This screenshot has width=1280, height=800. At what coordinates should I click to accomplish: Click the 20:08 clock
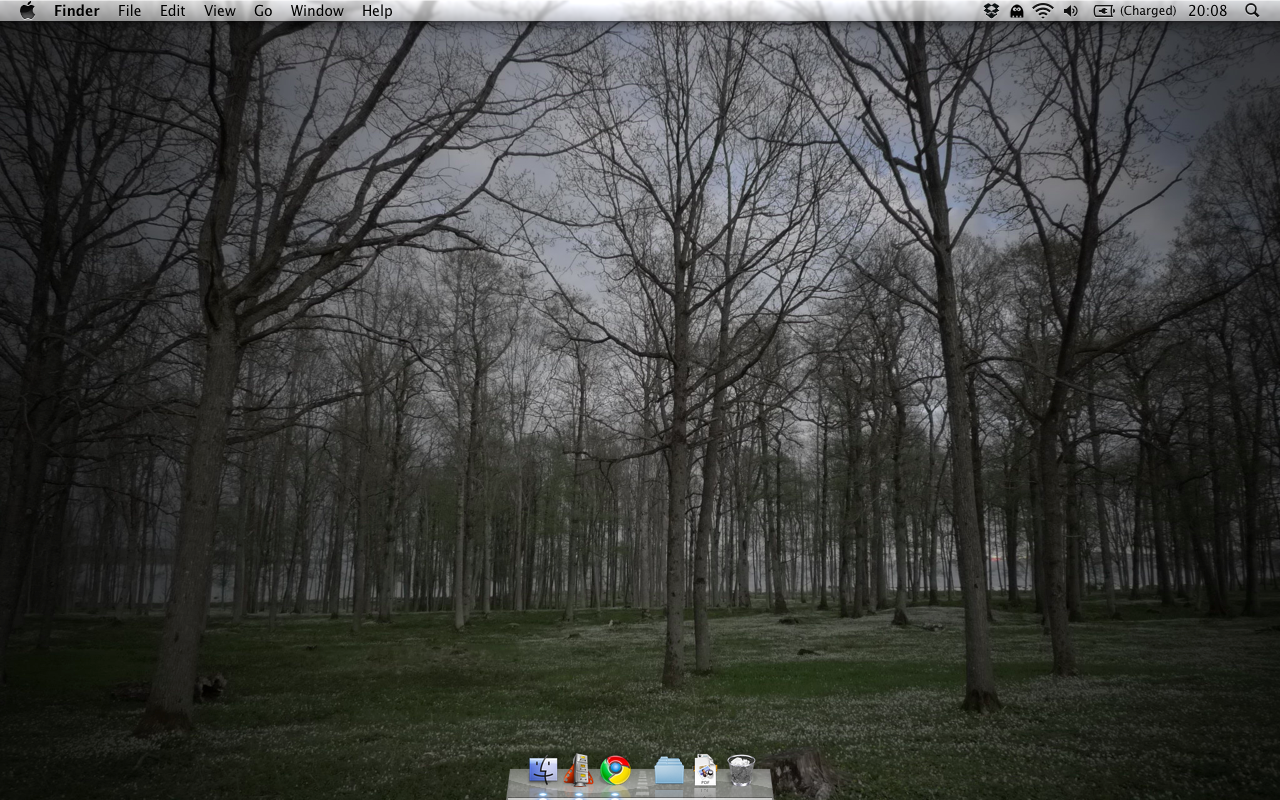[1207, 10]
